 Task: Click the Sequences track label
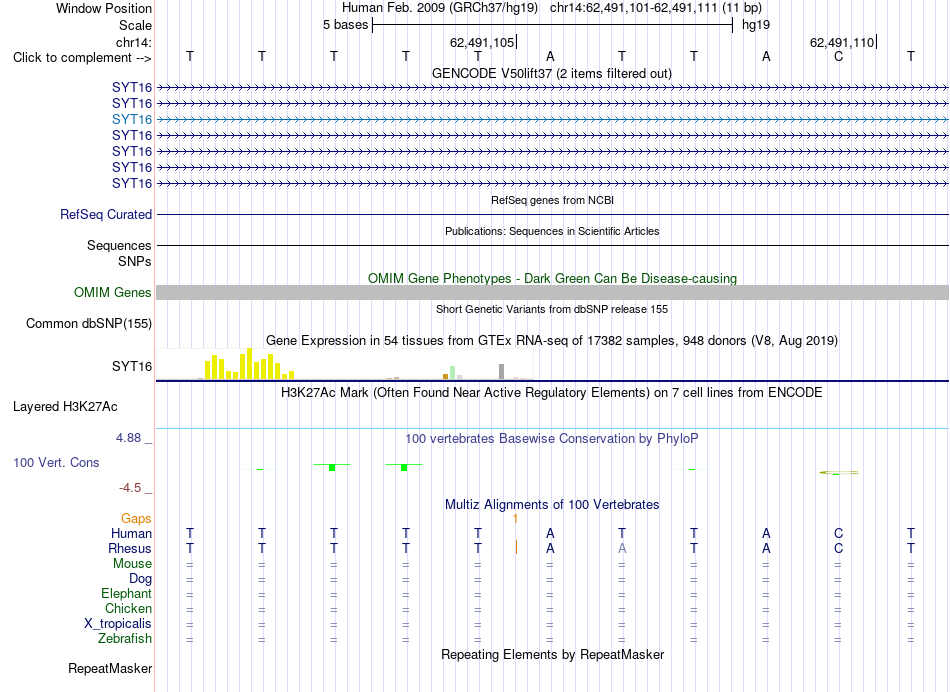coord(119,245)
